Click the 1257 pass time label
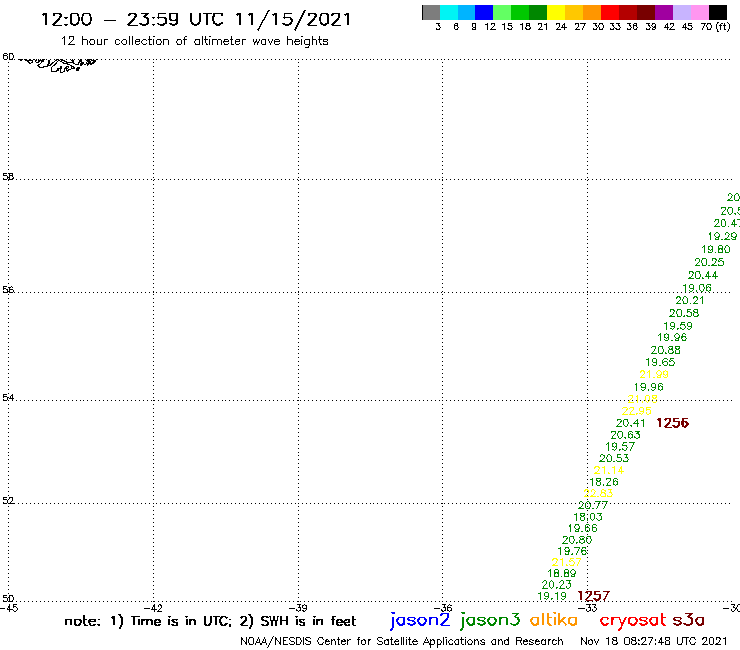740x650 pixels. tap(594, 596)
